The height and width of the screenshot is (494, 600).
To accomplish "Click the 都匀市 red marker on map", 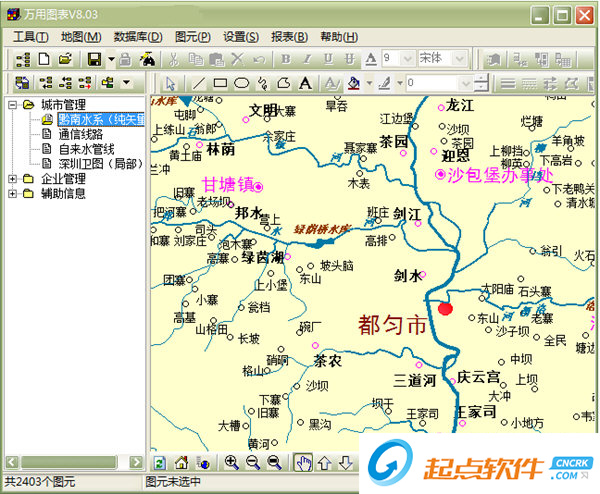I will coord(445,308).
